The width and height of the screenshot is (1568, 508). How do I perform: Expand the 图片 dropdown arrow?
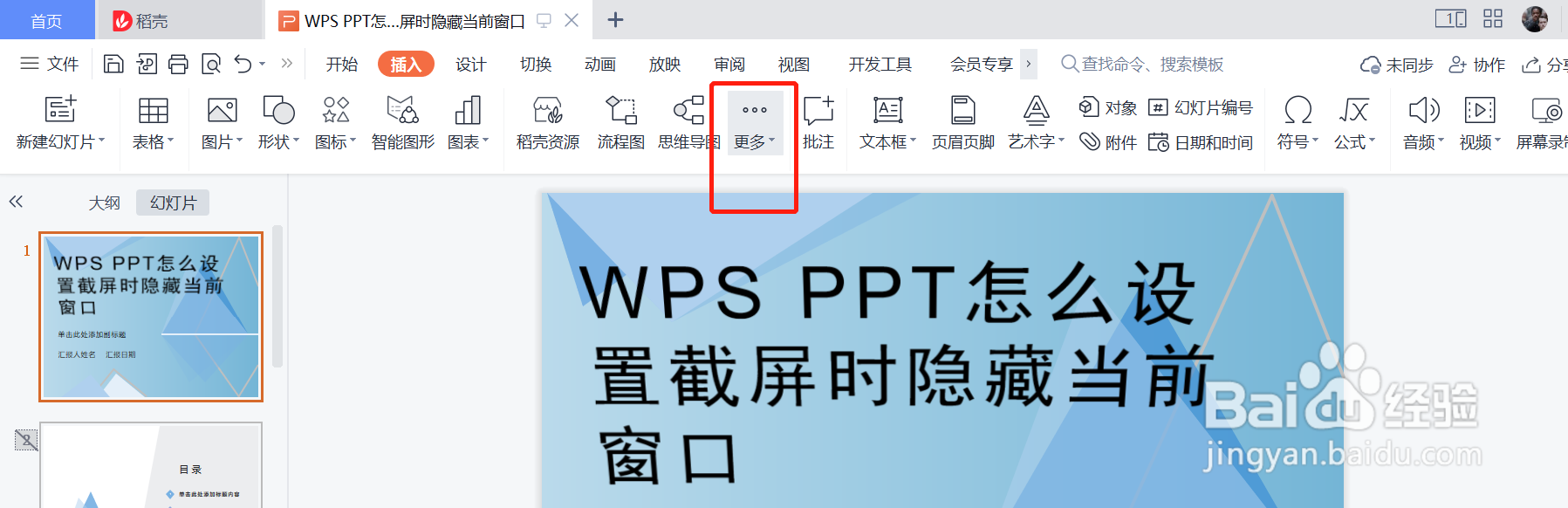pos(239,141)
